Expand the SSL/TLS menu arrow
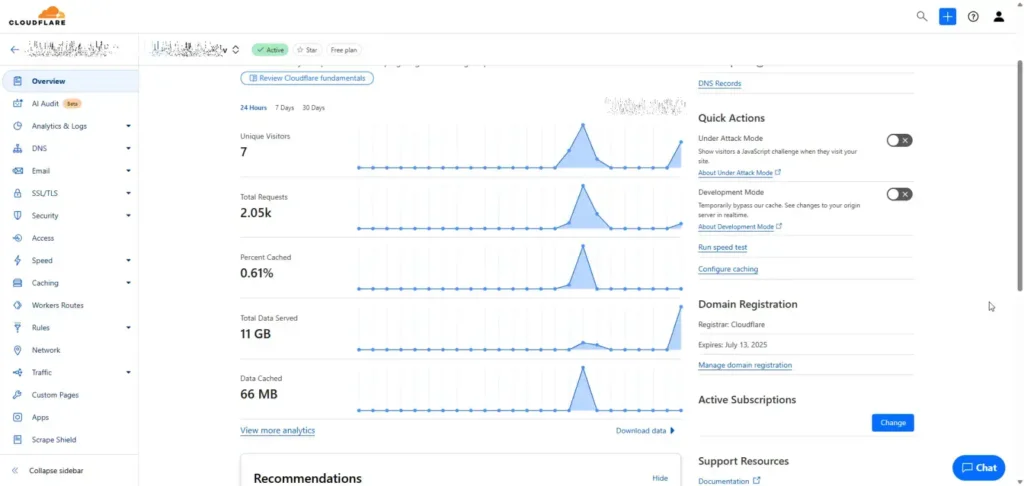The width and height of the screenshot is (1024, 486). click(x=128, y=193)
